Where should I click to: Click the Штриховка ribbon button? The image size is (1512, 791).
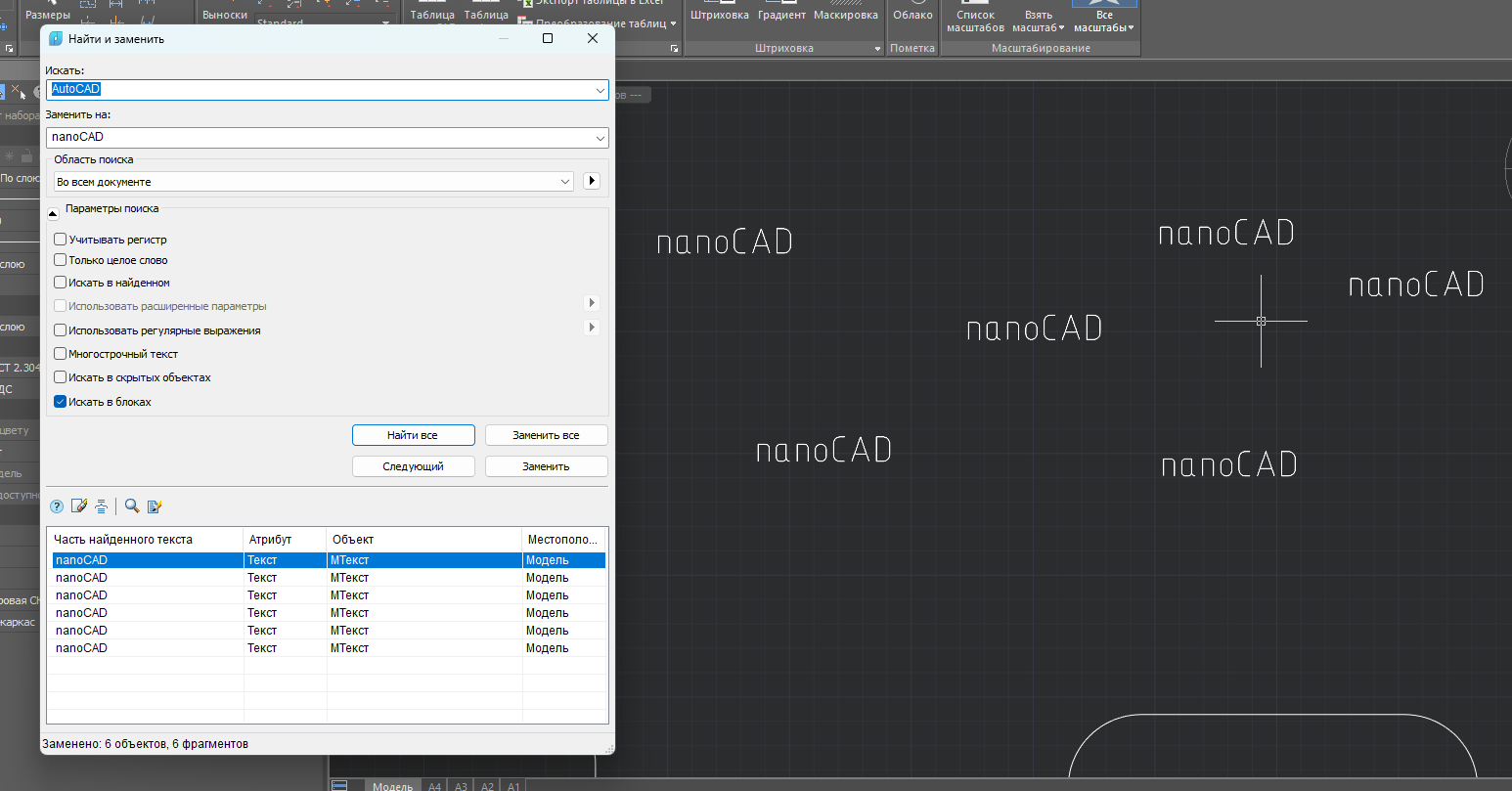pos(720,12)
